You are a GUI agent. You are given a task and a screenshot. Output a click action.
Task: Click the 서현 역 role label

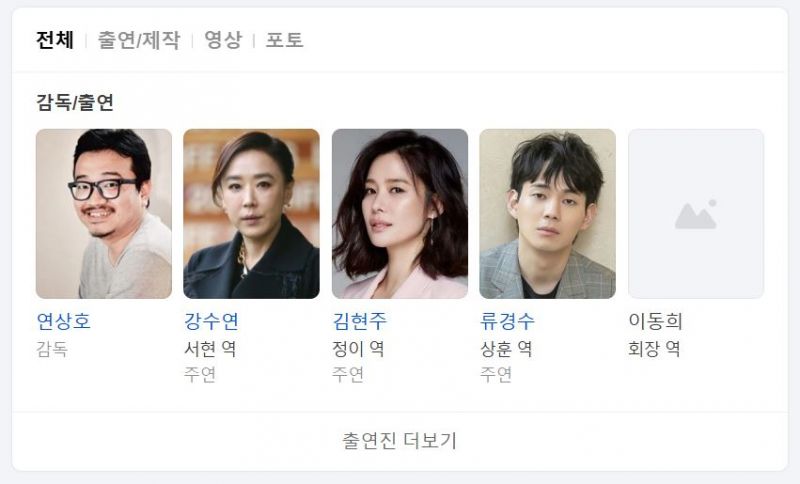pyautogui.click(x=210, y=349)
